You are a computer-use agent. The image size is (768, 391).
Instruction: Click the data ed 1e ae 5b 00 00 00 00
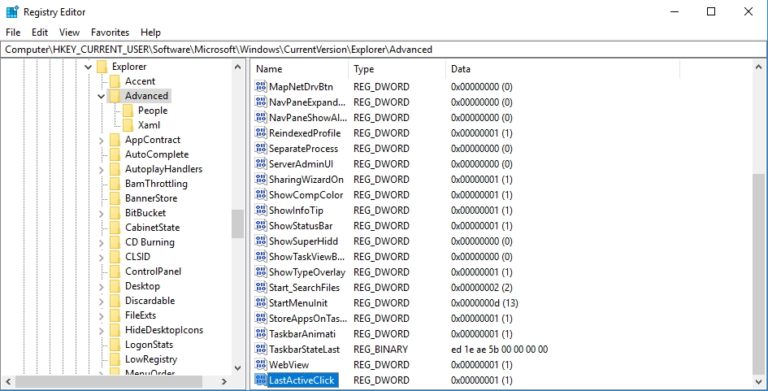pos(499,349)
